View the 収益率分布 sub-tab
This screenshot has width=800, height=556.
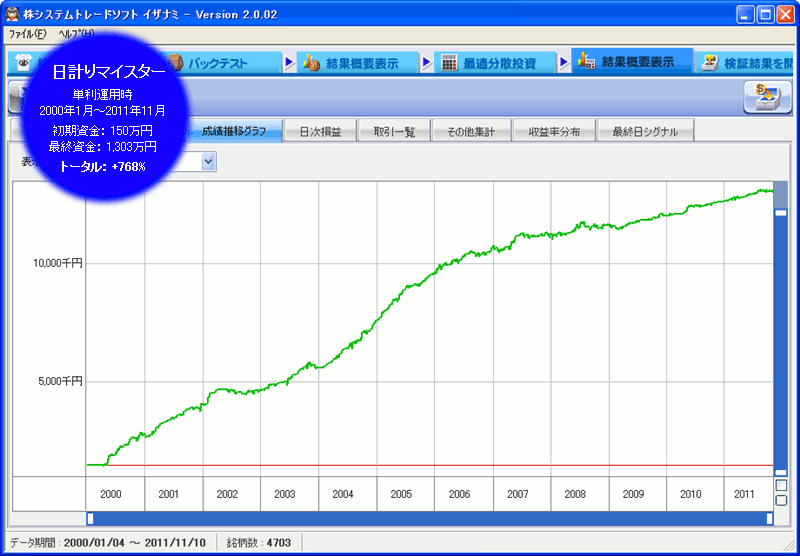(554, 132)
